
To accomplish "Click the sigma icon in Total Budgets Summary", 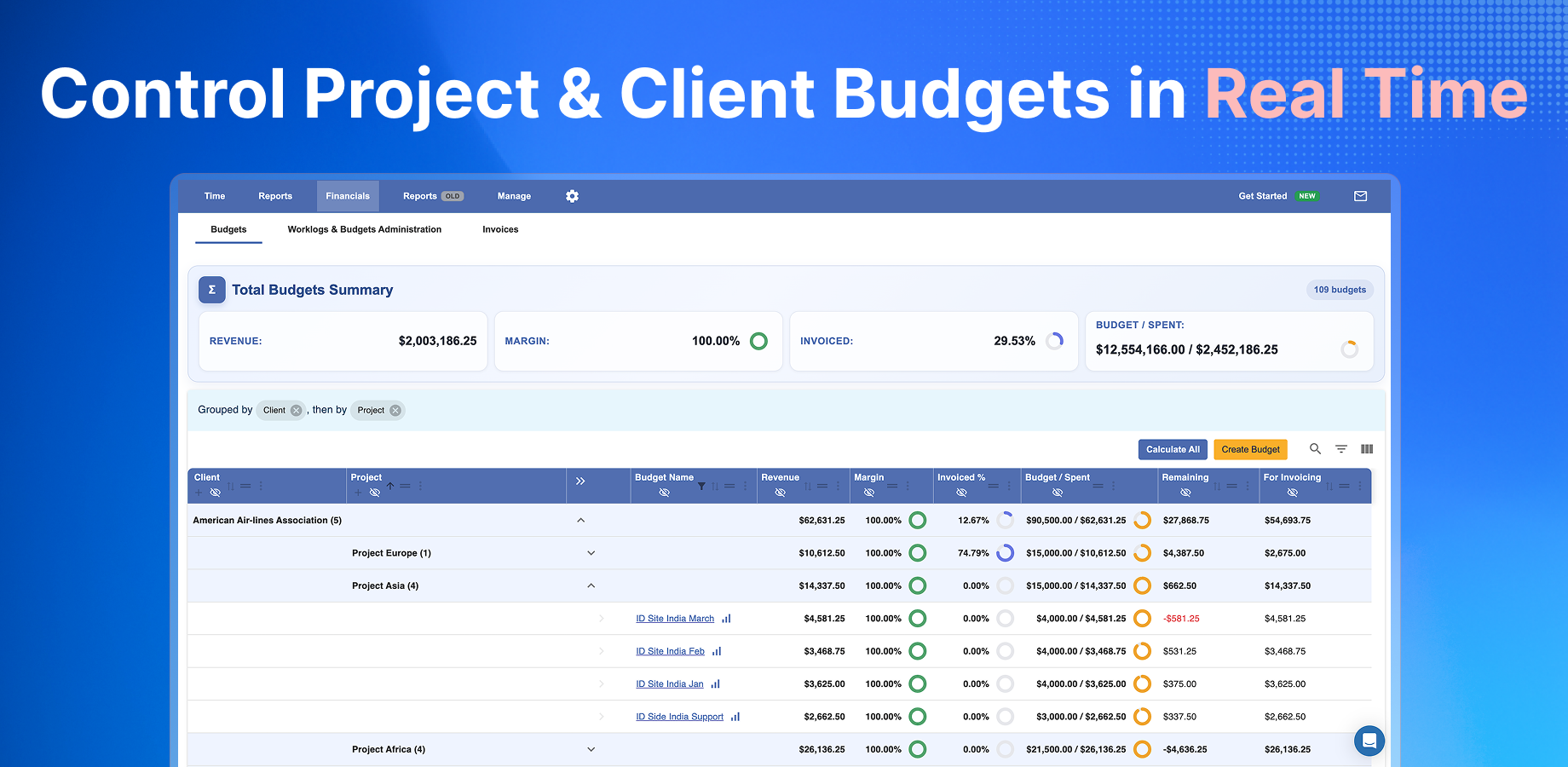I will [x=211, y=290].
